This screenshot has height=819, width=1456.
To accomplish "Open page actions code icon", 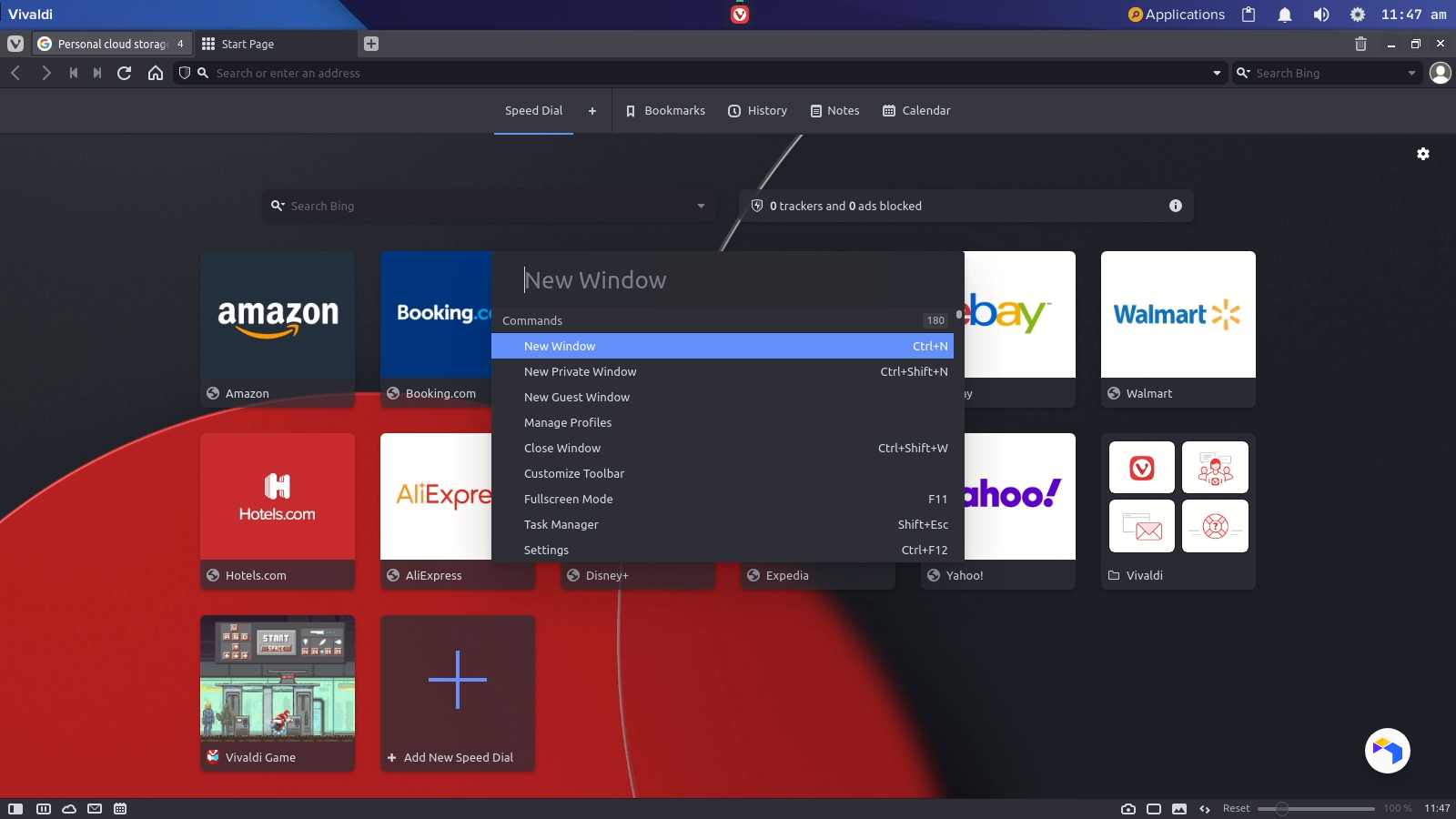I will coord(1205,809).
